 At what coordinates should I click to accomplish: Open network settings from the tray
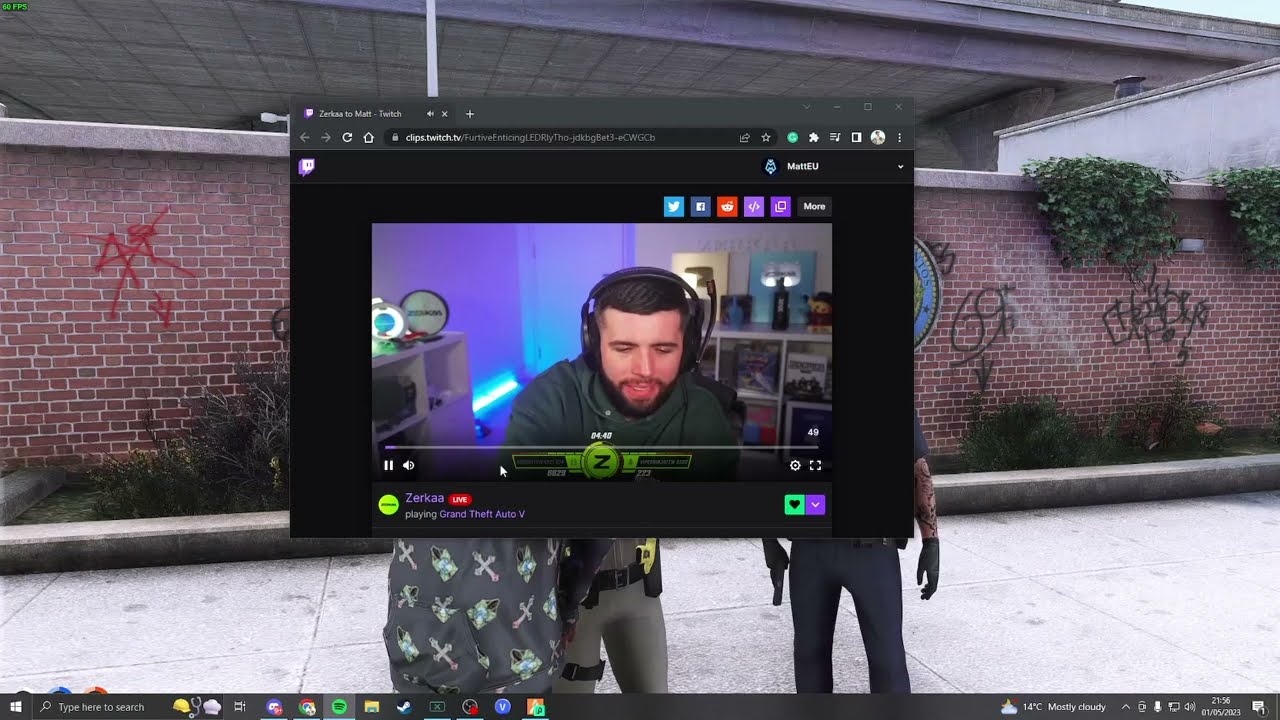click(1174, 707)
